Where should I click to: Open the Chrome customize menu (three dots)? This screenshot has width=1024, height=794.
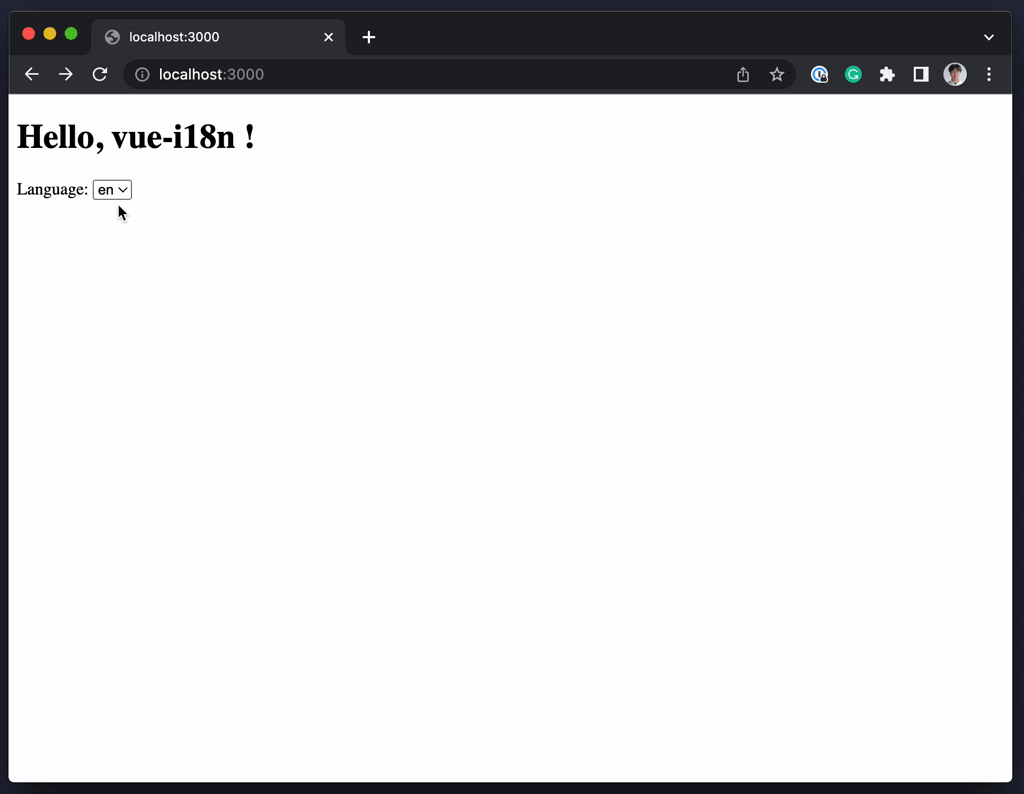pyautogui.click(x=989, y=74)
